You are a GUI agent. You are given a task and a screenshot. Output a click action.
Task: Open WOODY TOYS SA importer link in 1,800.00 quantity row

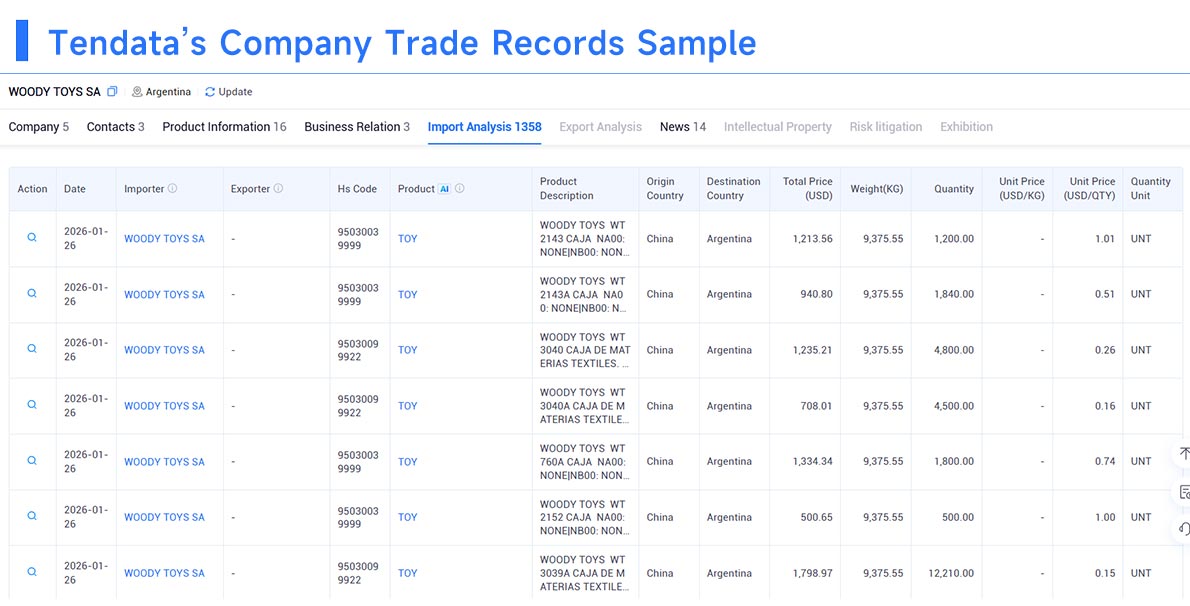tap(165, 461)
